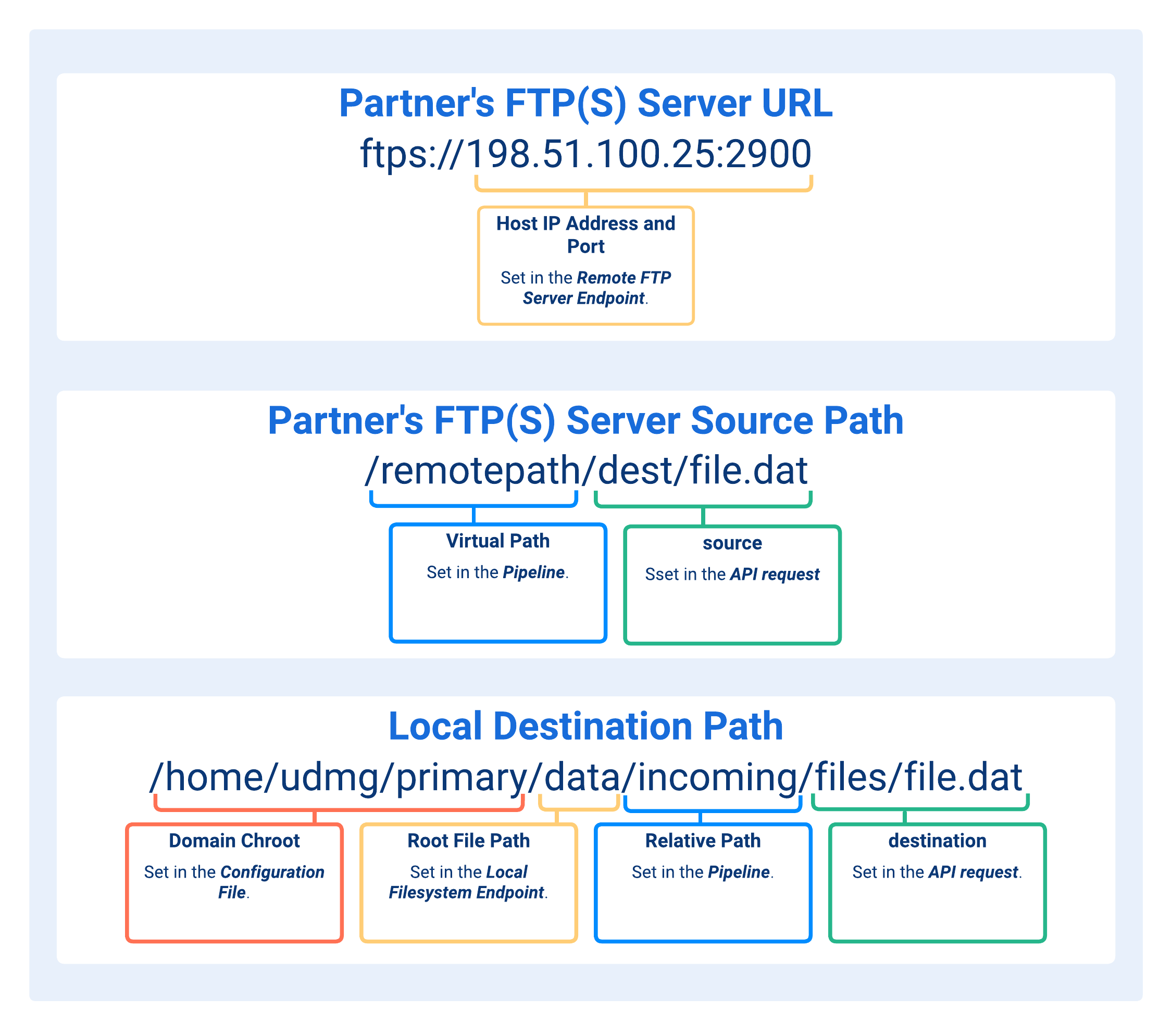Select the Virtual Path callout box
The width and height of the screenshot is (1172, 1036).
(x=497, y=580)
